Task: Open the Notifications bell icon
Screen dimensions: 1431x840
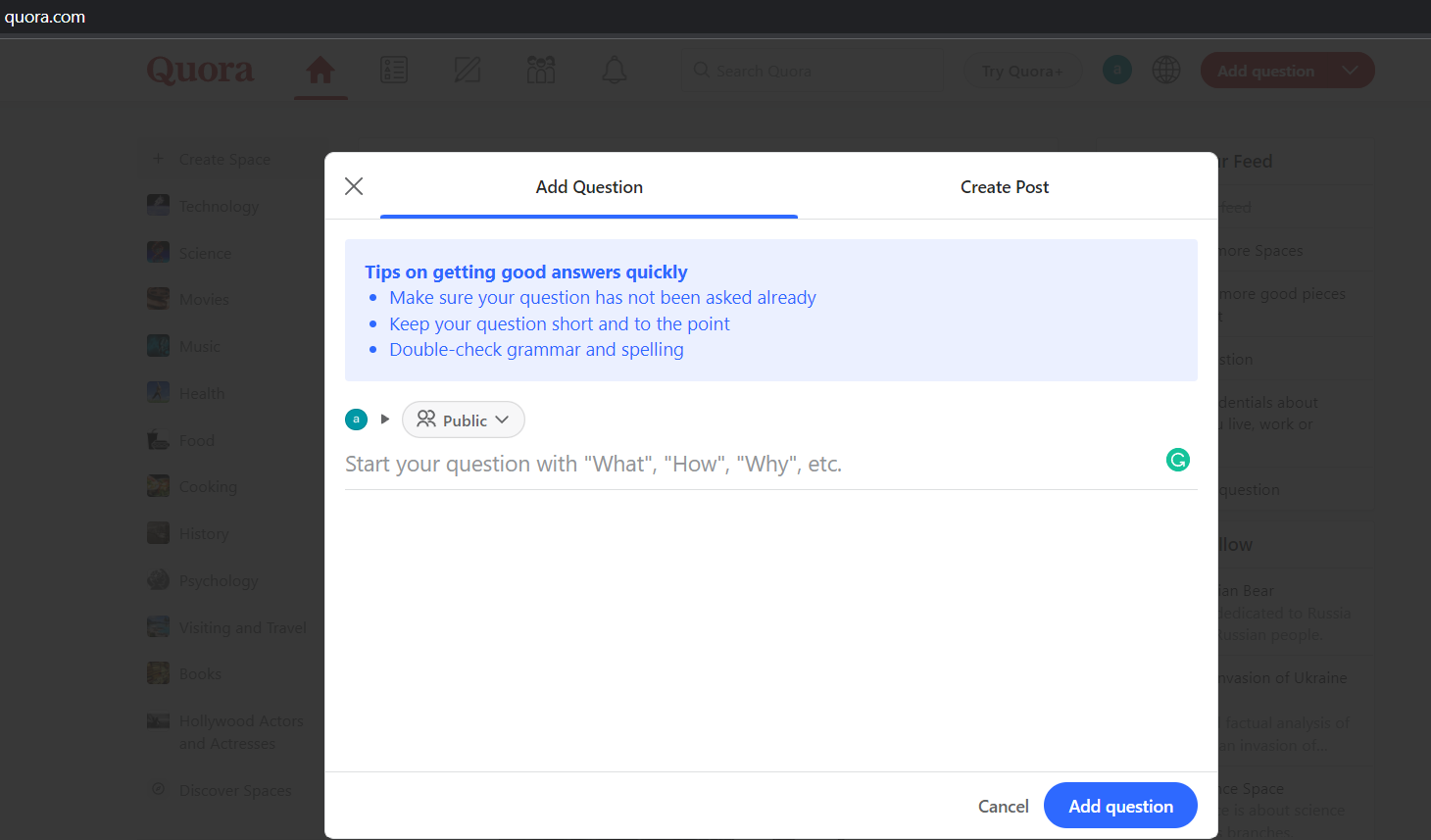Action: point(615,70)
